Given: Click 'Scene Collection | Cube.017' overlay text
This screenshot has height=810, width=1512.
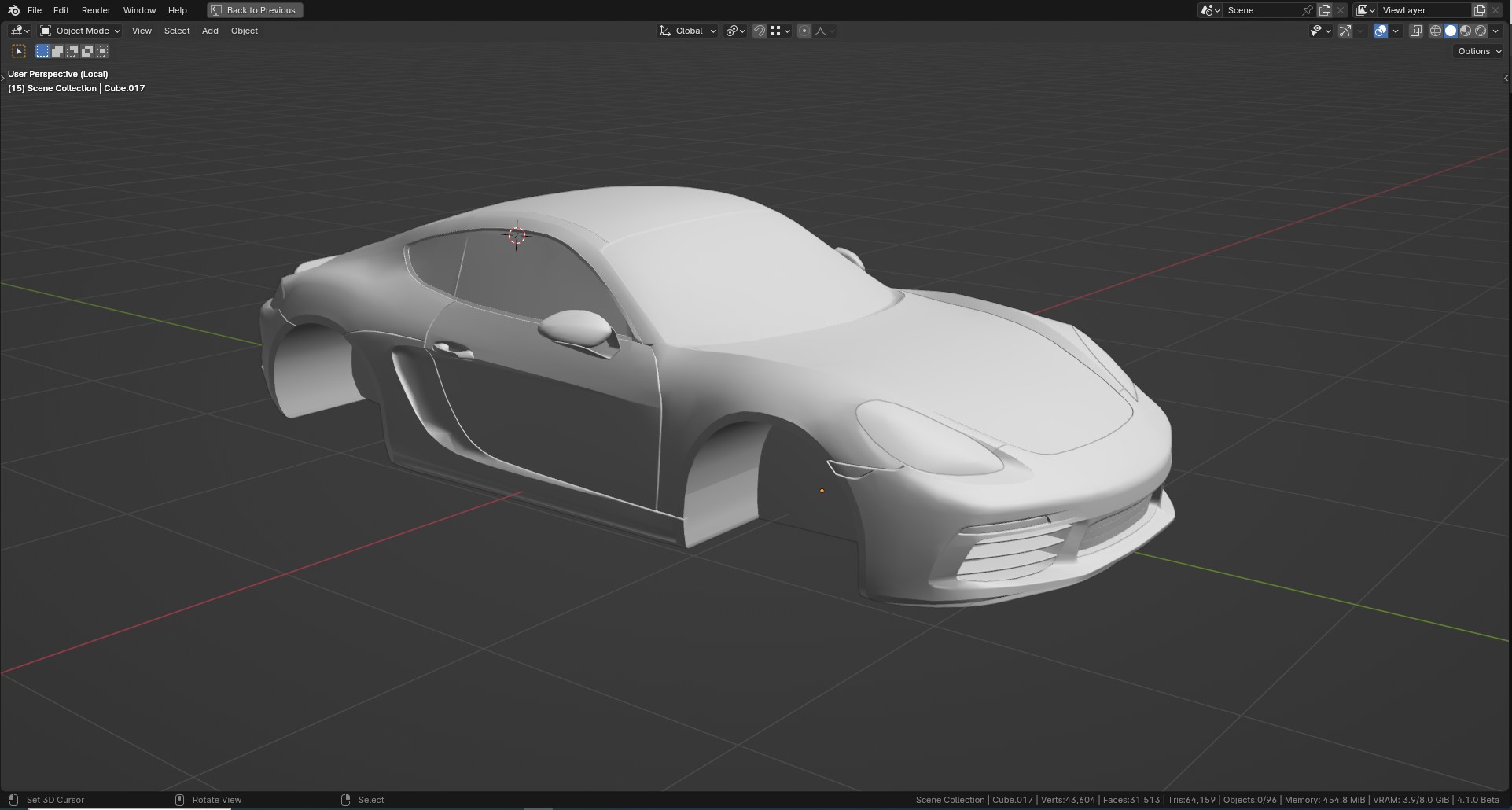Looking at the screenshot, I should click(x=86, y=88).
